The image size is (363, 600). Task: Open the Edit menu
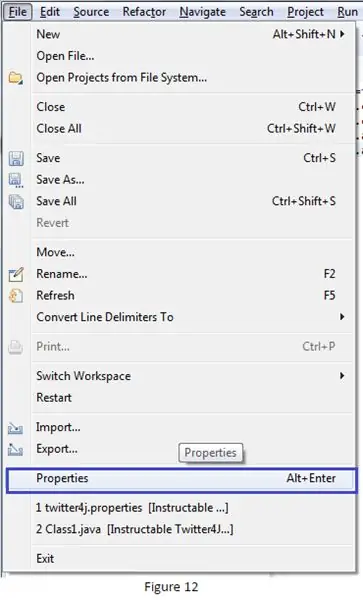point(50,12)
